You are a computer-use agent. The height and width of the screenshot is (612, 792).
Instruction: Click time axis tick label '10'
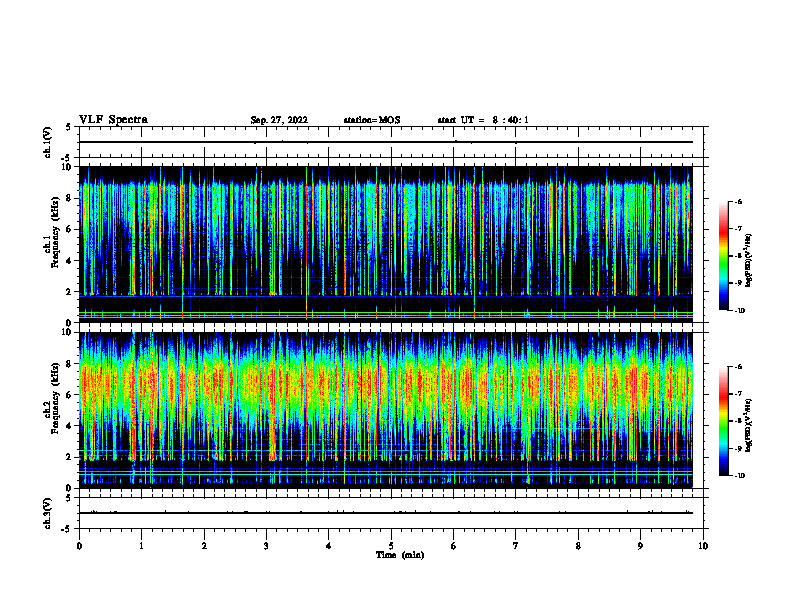pyautogui.click(x=703, y=546)
